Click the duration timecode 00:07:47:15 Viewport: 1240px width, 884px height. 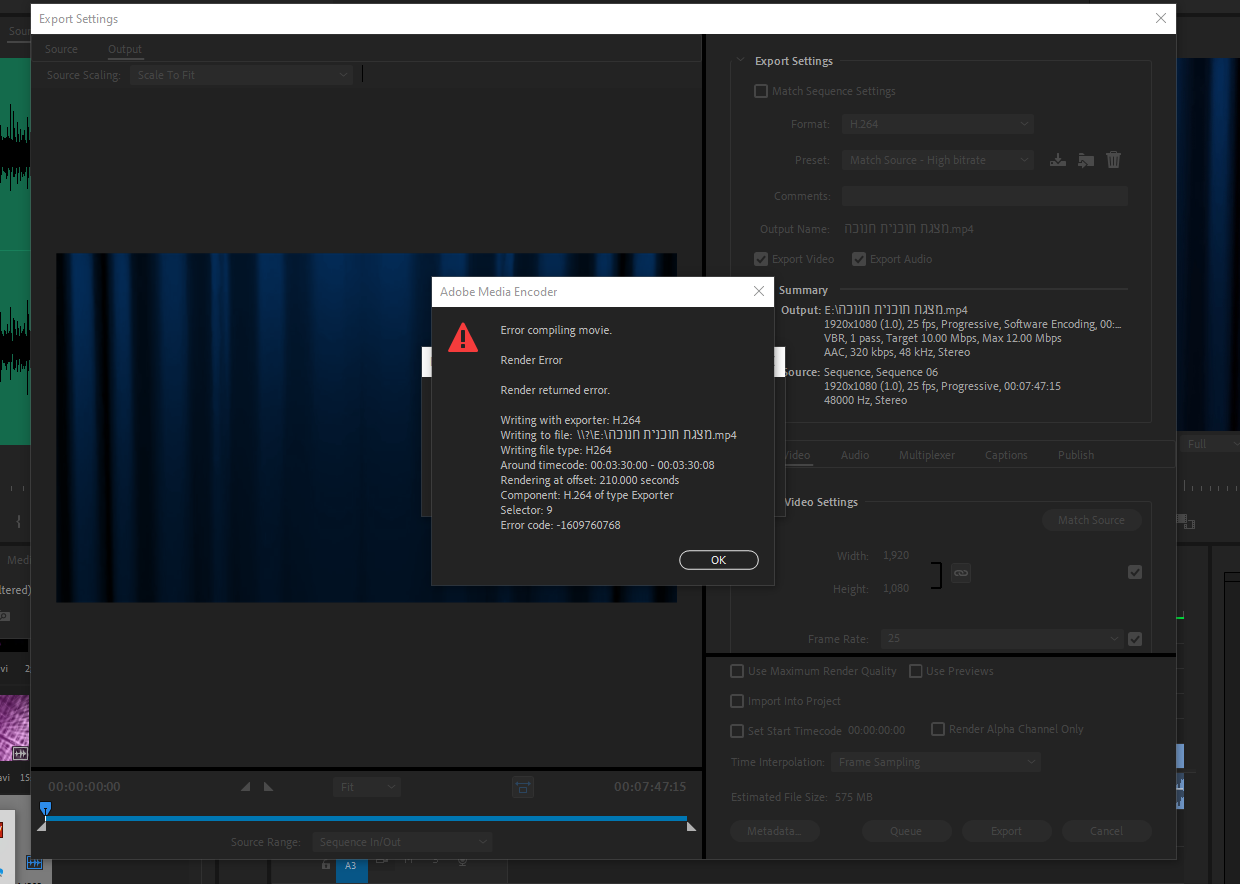[650, 787]
